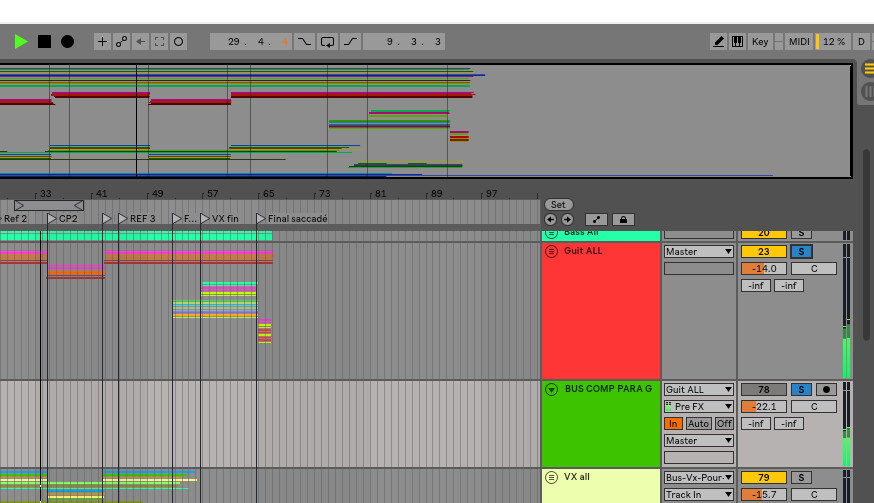Click the VX all volume slider -15.7

click(764, 495)
